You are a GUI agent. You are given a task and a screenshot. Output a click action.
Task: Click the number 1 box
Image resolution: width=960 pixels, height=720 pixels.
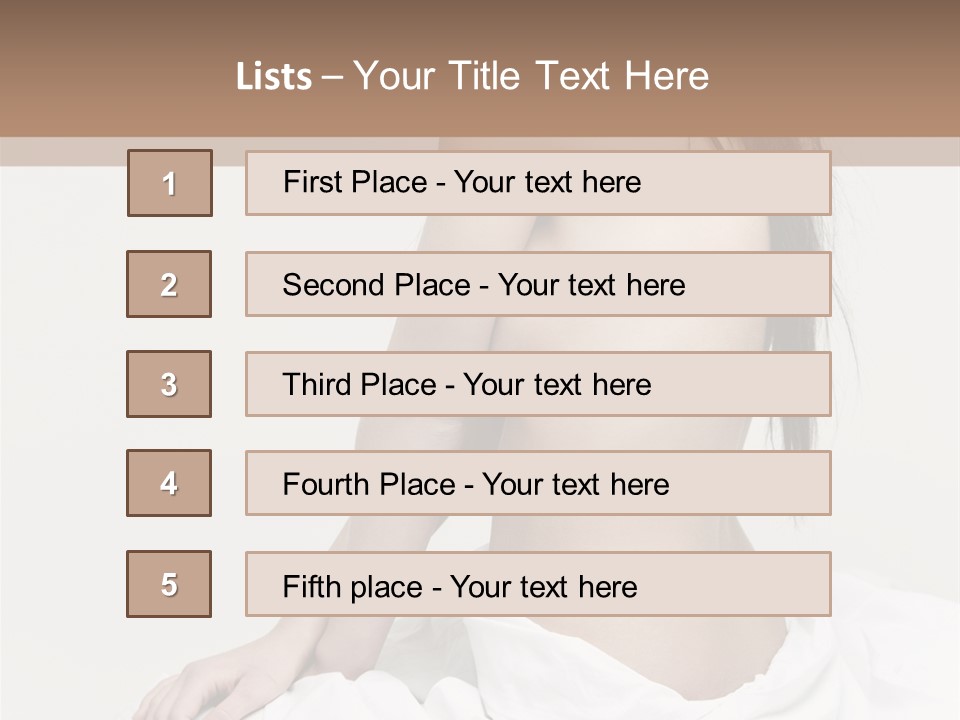pos(170,183)
